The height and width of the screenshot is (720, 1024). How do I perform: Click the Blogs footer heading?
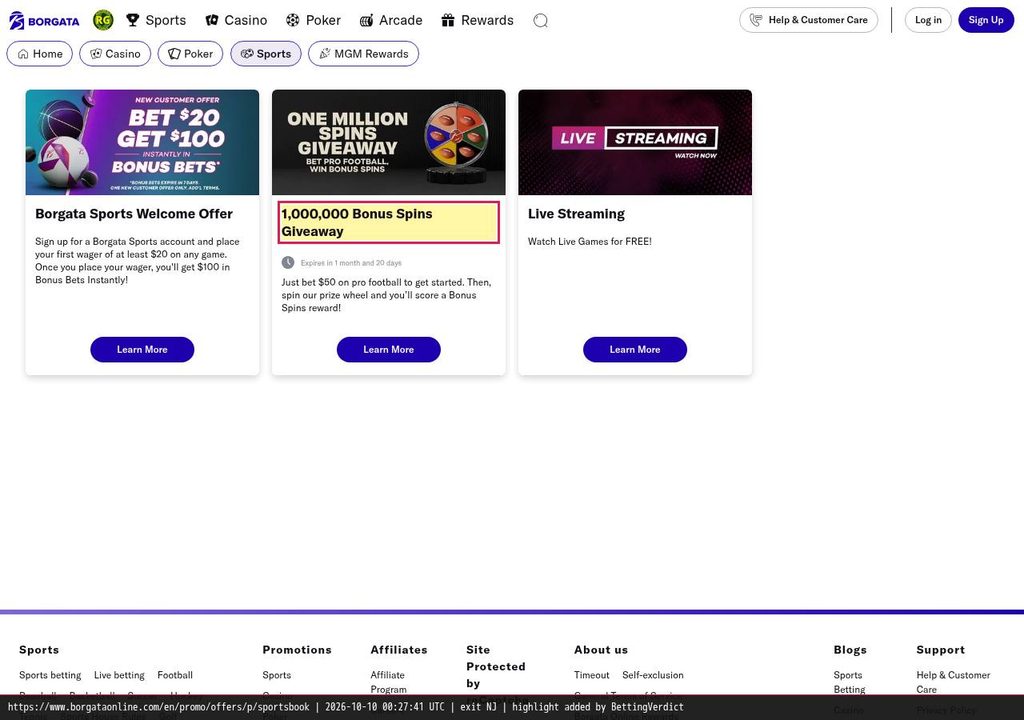[850, 649]
